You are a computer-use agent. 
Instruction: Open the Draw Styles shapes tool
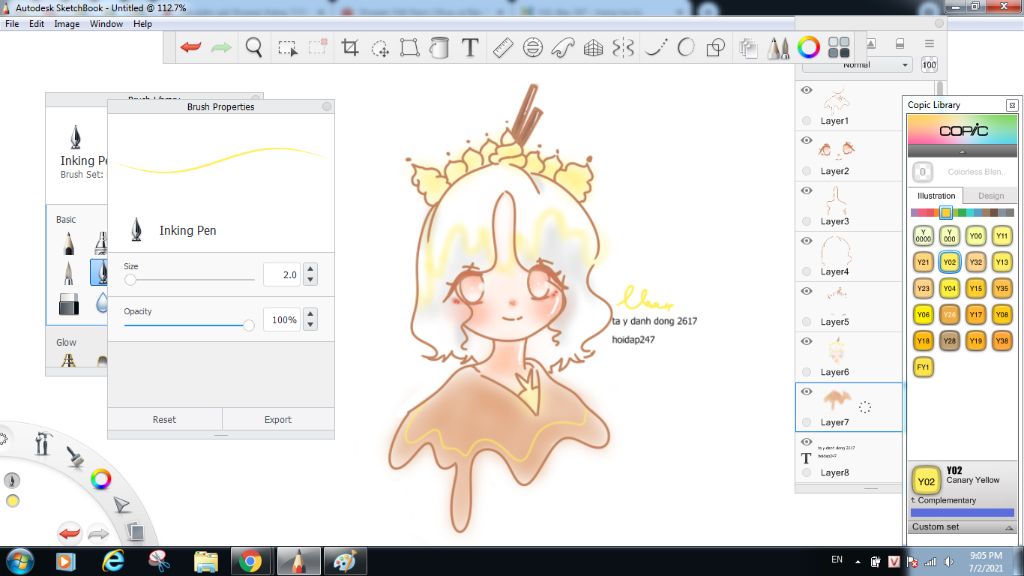(716, 47)
